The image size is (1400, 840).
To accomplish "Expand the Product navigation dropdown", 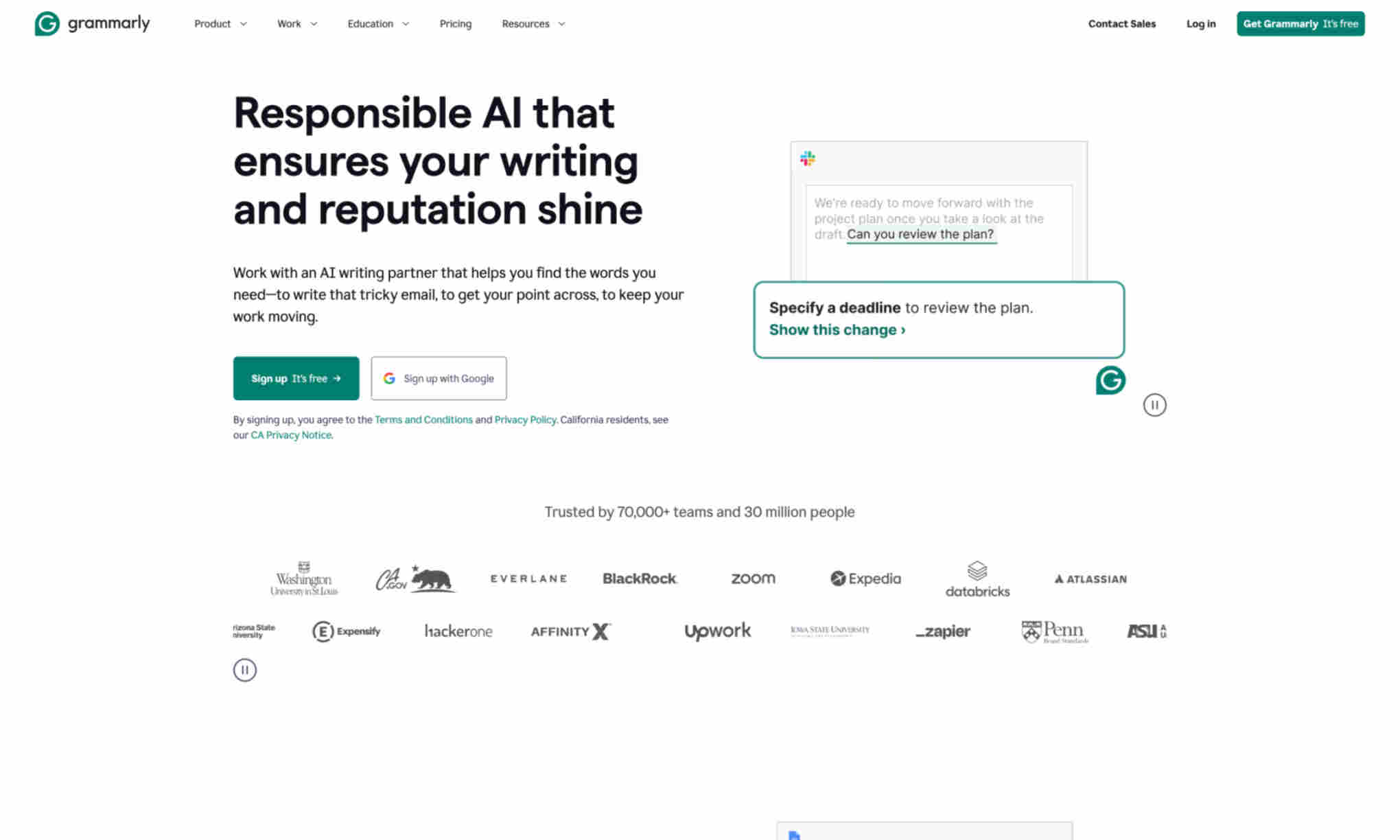I will (219, 23).
